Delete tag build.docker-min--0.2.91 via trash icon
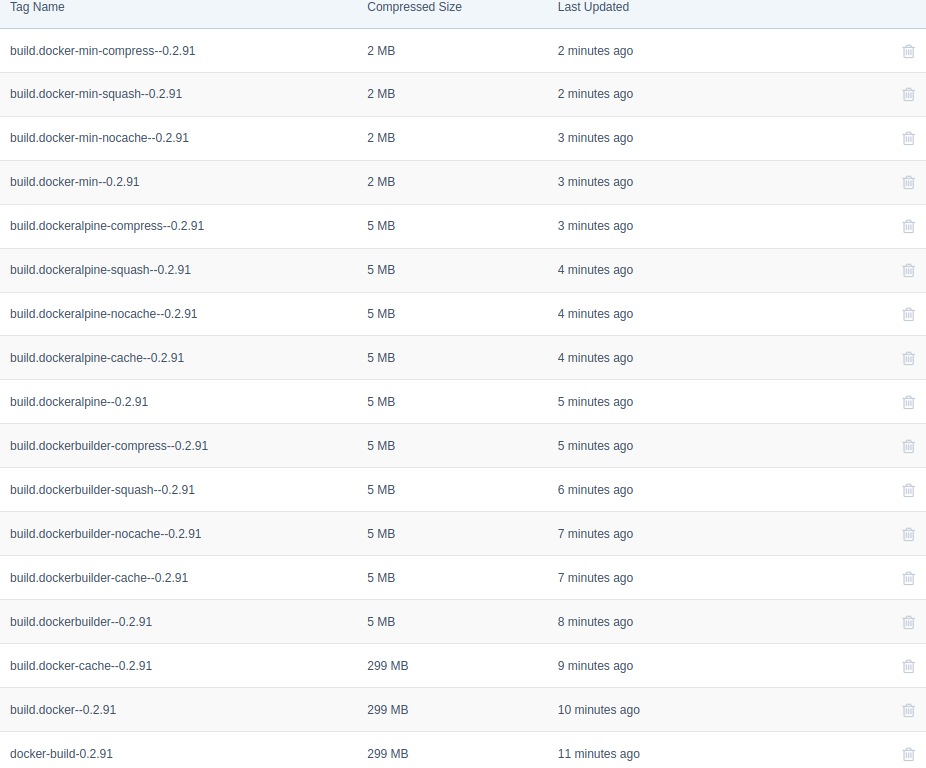Viewport: 926px width, 768px height. point(908,182)
